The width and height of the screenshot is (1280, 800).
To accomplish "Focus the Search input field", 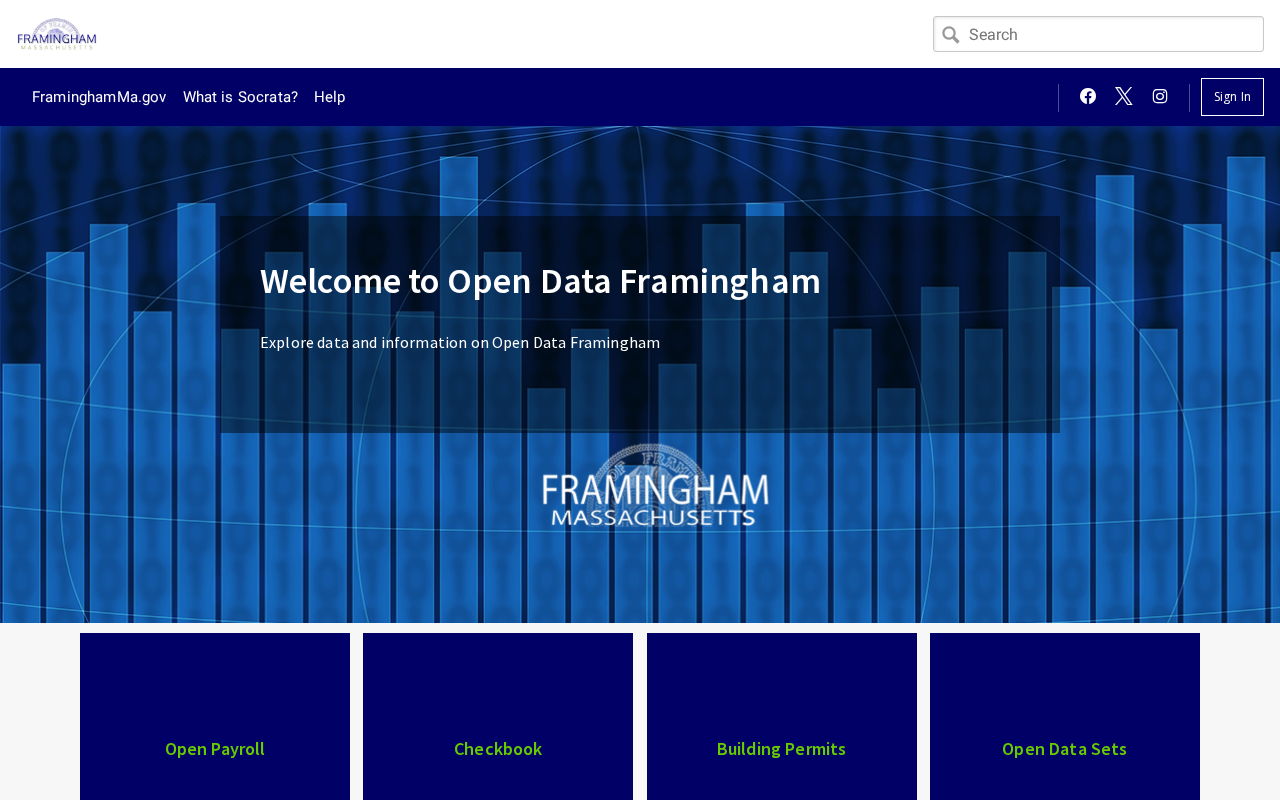I will tap(1098, 34).
